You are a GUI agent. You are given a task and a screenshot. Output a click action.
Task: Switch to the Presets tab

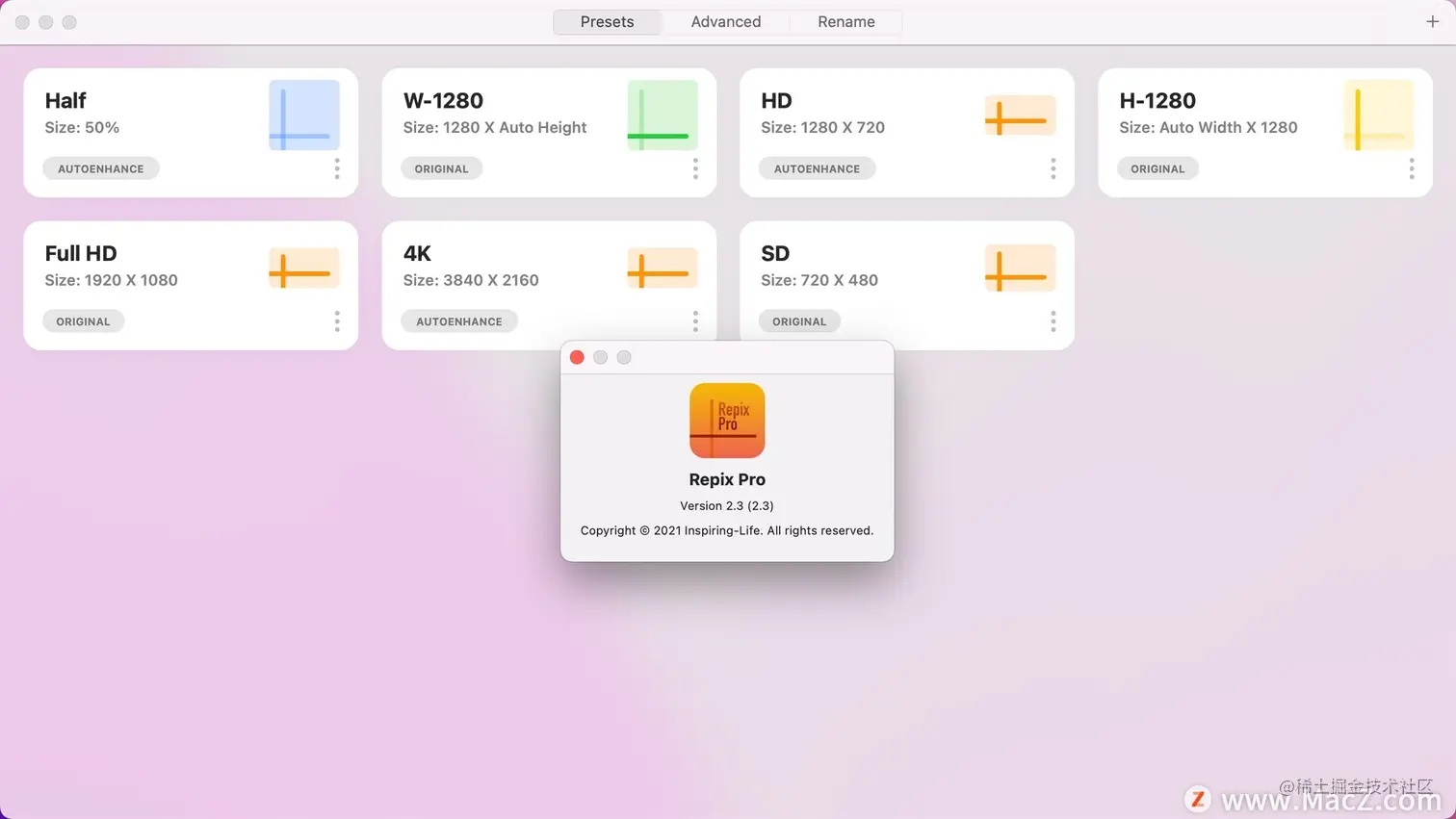[607, 21]
